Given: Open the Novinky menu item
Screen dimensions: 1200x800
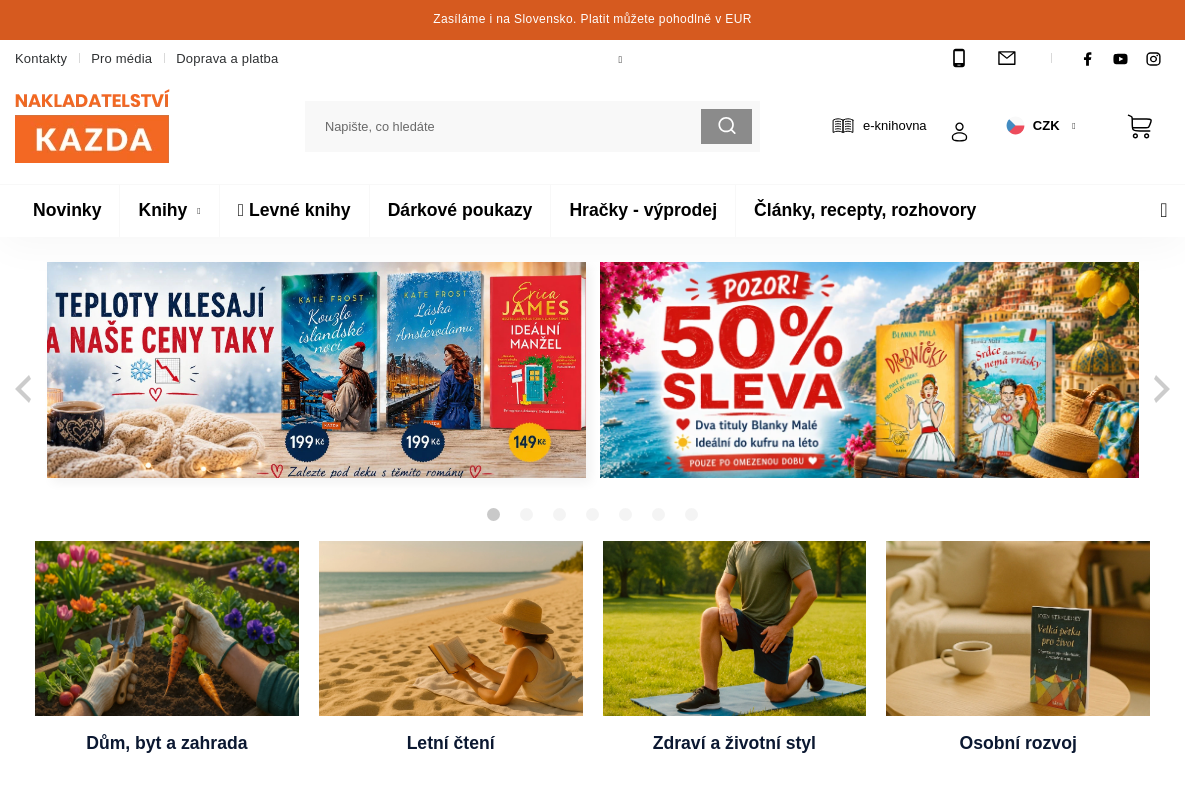Looking at the screenshot, I should [x=67, y=210].
